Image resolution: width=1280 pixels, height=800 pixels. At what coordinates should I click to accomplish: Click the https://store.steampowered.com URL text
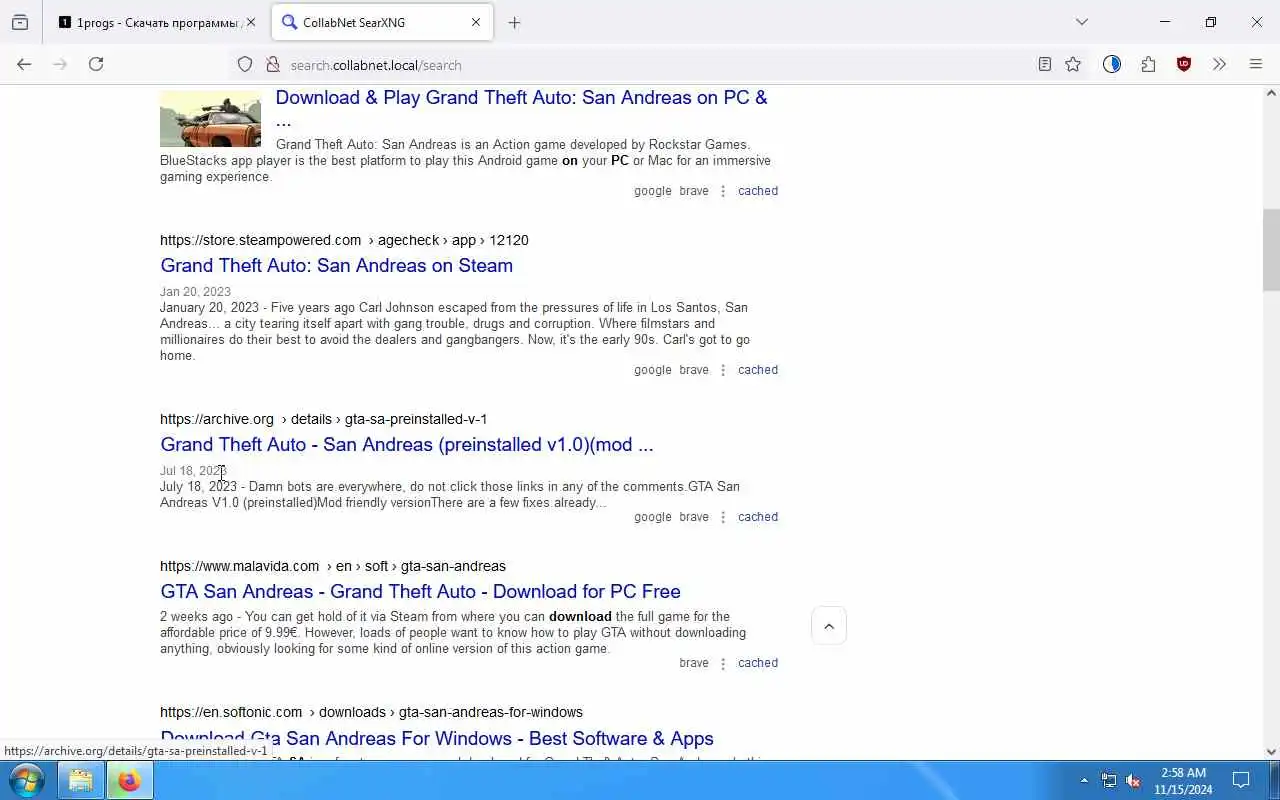pos(260,240)
